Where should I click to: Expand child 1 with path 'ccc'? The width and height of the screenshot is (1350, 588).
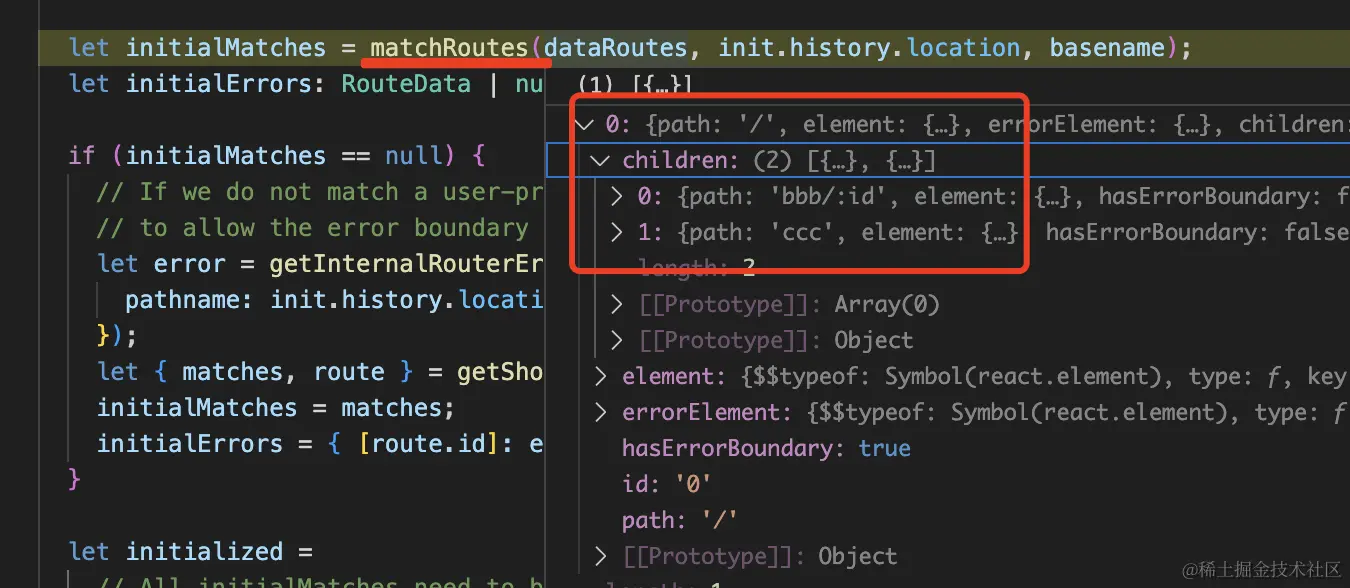[617, 233]
